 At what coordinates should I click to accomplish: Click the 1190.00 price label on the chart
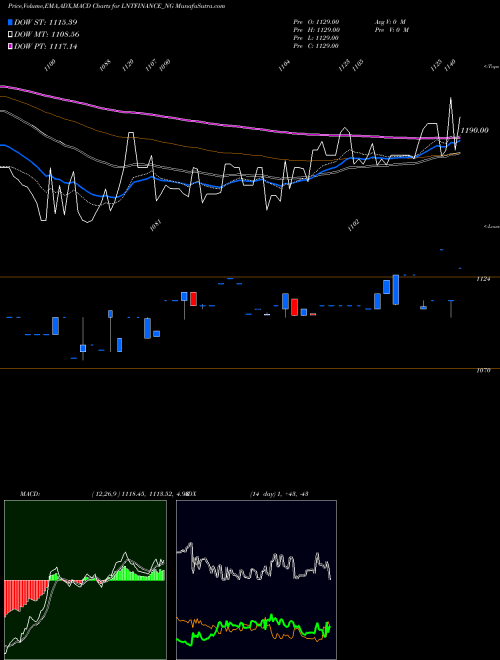tap(475, 130)
